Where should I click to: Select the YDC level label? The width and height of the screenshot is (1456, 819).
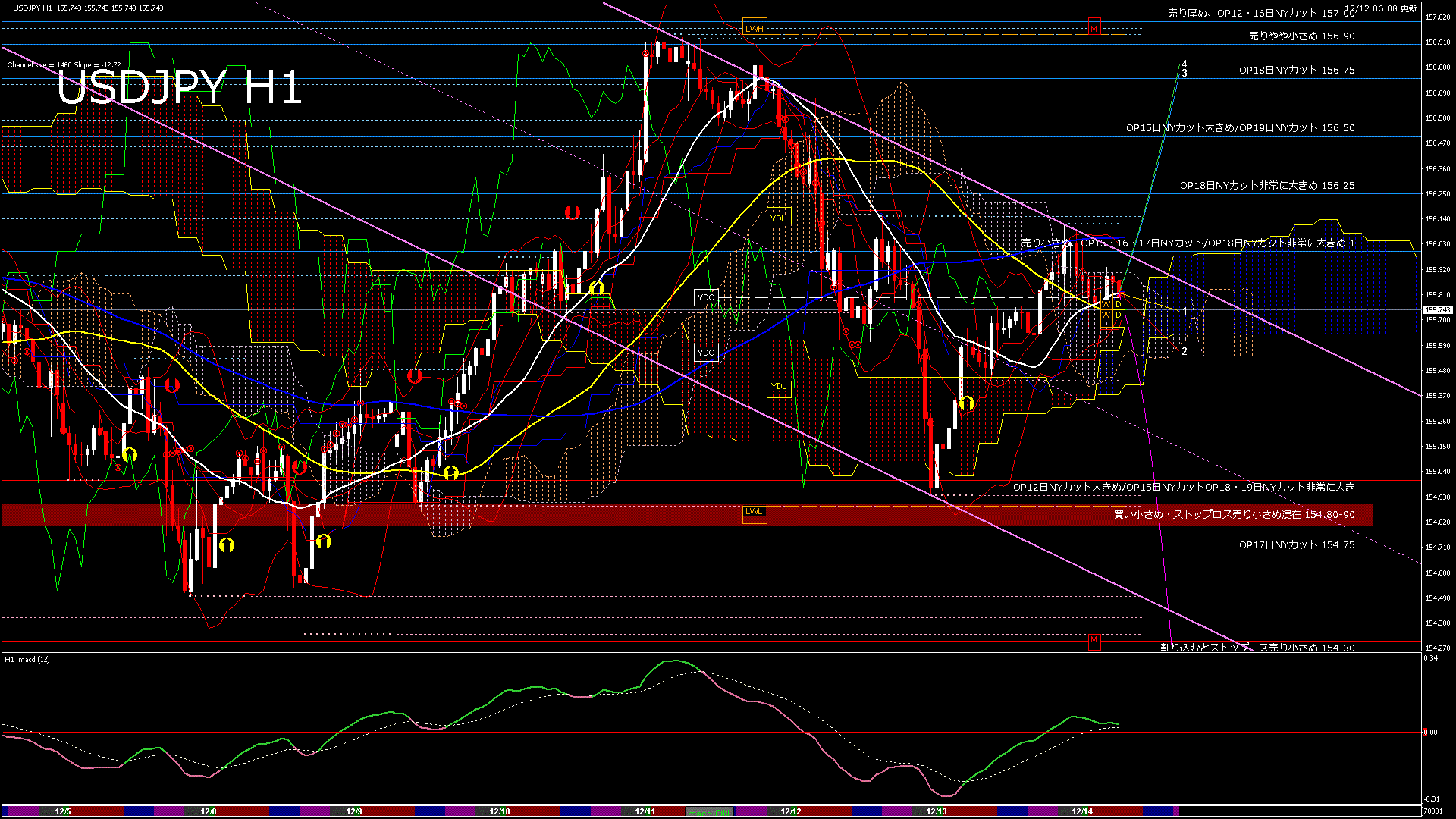point(706,297)
